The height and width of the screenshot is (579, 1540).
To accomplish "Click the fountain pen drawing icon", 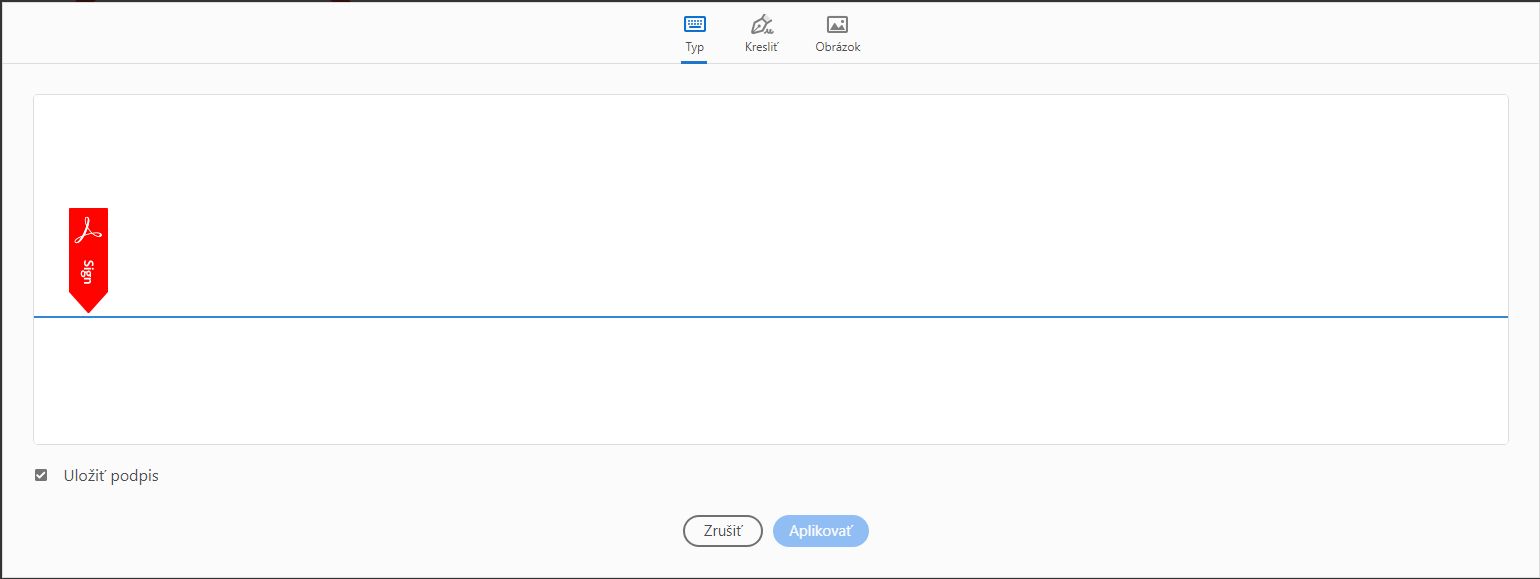I will 762,24.
